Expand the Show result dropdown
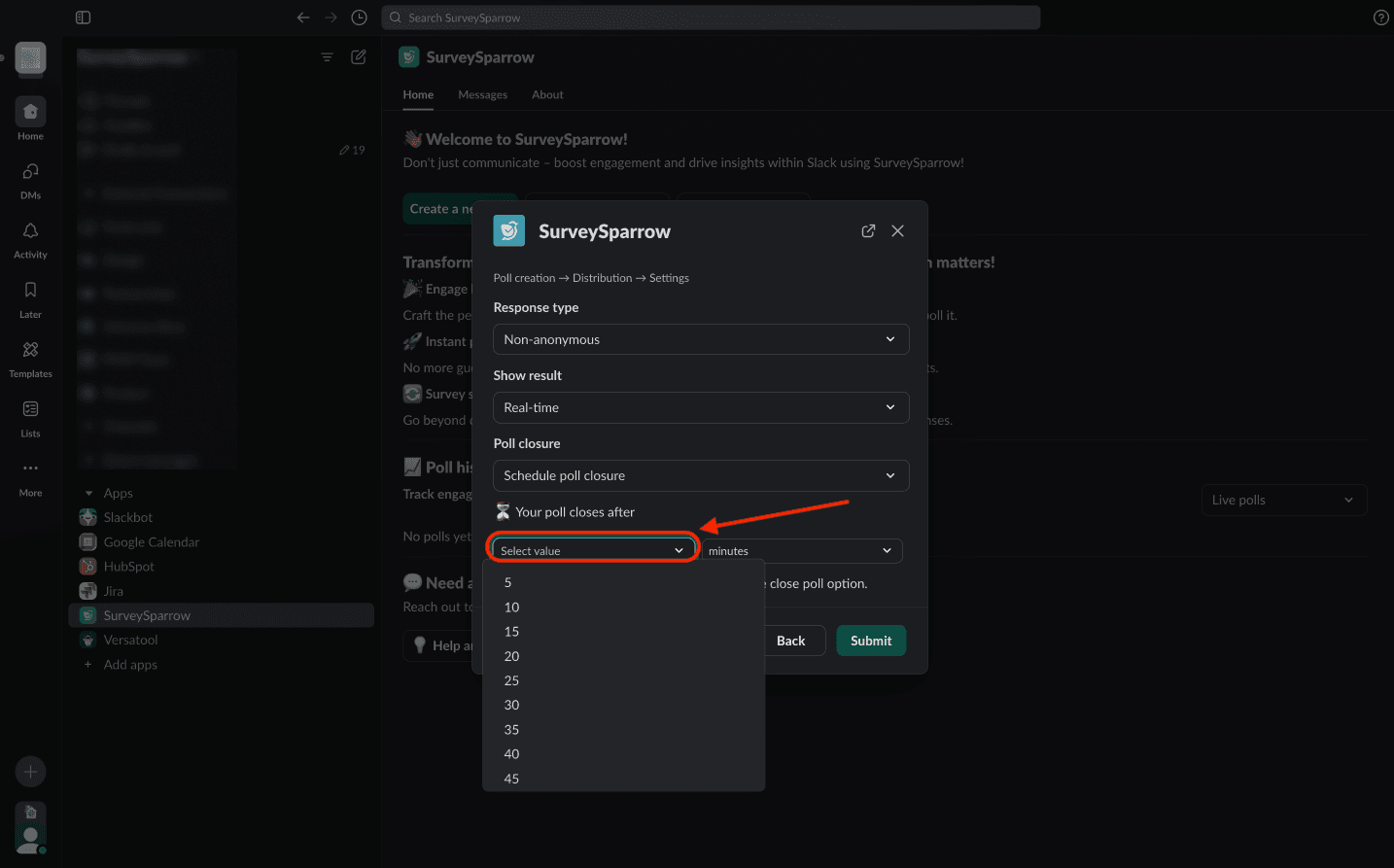Viewport: 1394px width, 868px height. [x=700, y=407]
